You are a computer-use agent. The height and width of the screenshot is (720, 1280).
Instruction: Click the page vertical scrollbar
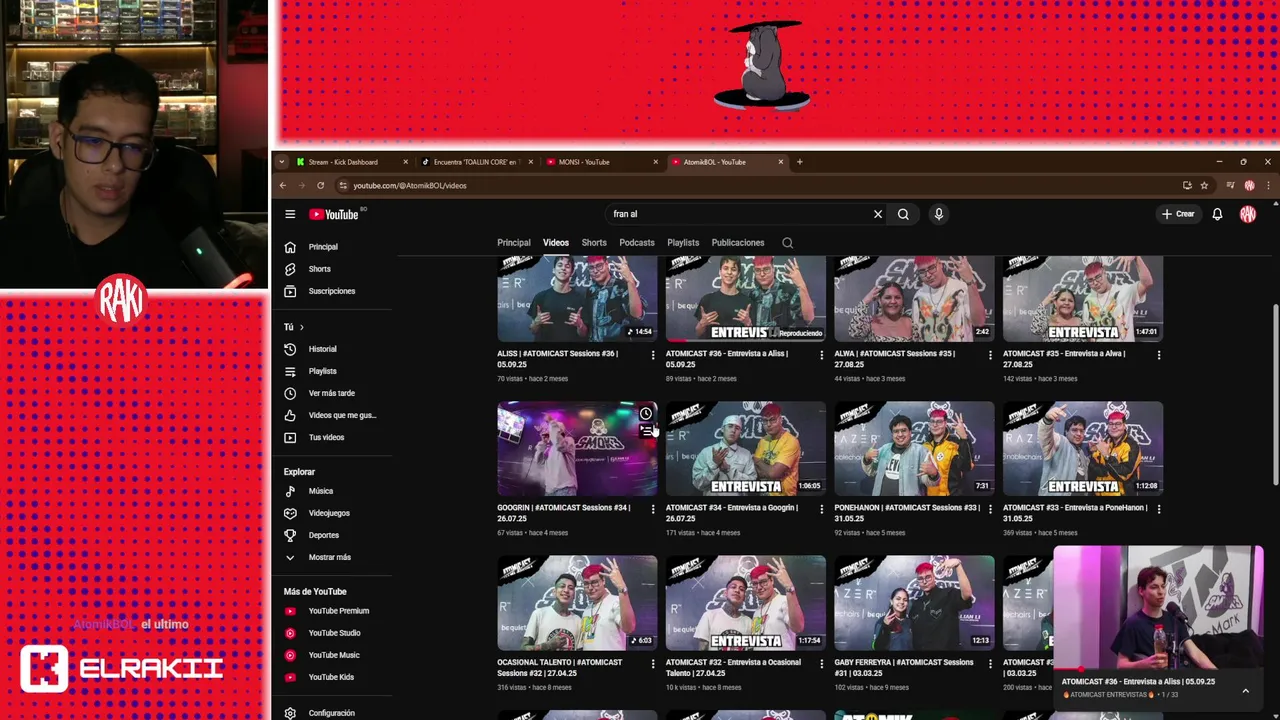(1275, 395)
